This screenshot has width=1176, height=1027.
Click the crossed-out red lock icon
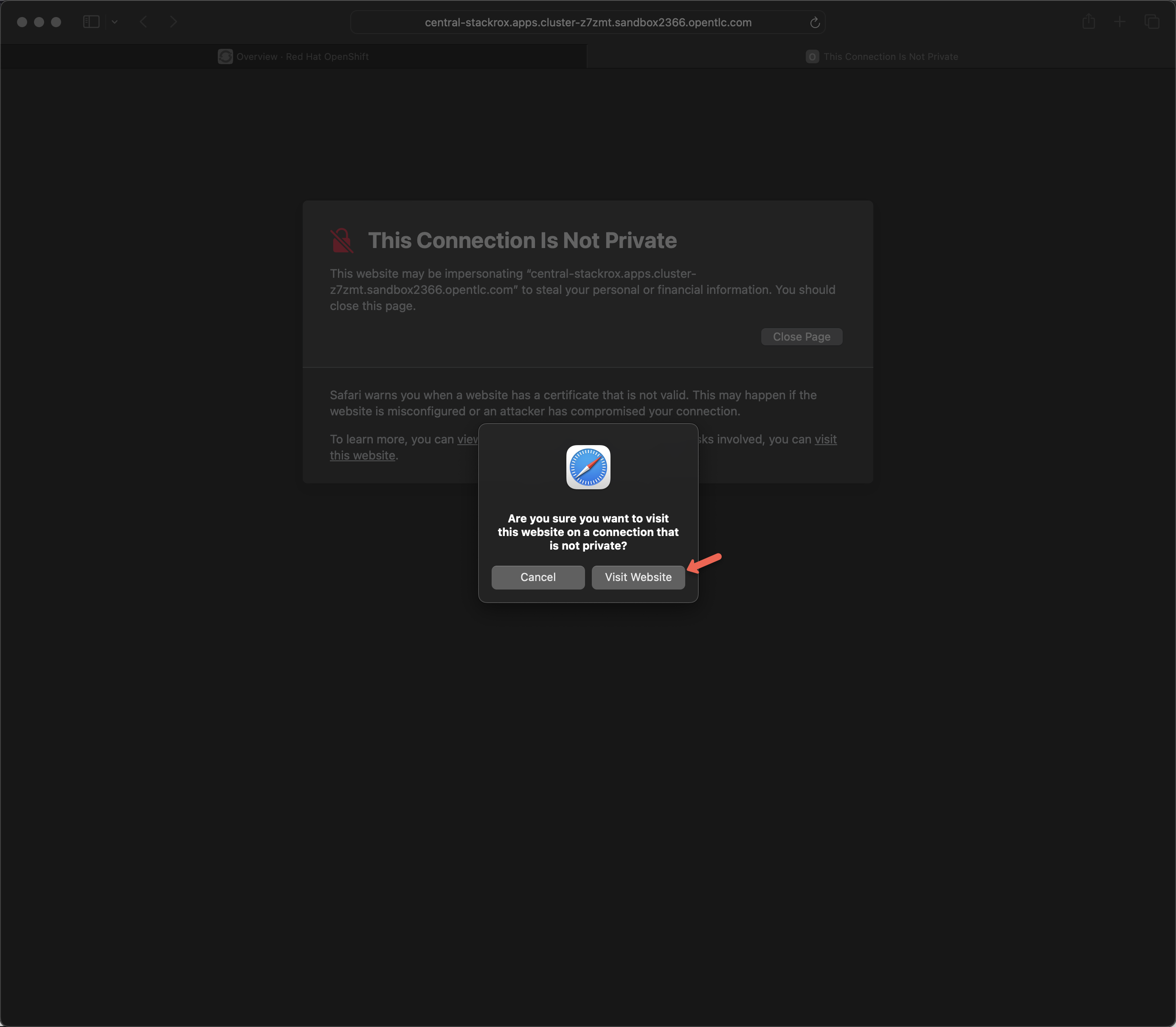tap(342, 241)
